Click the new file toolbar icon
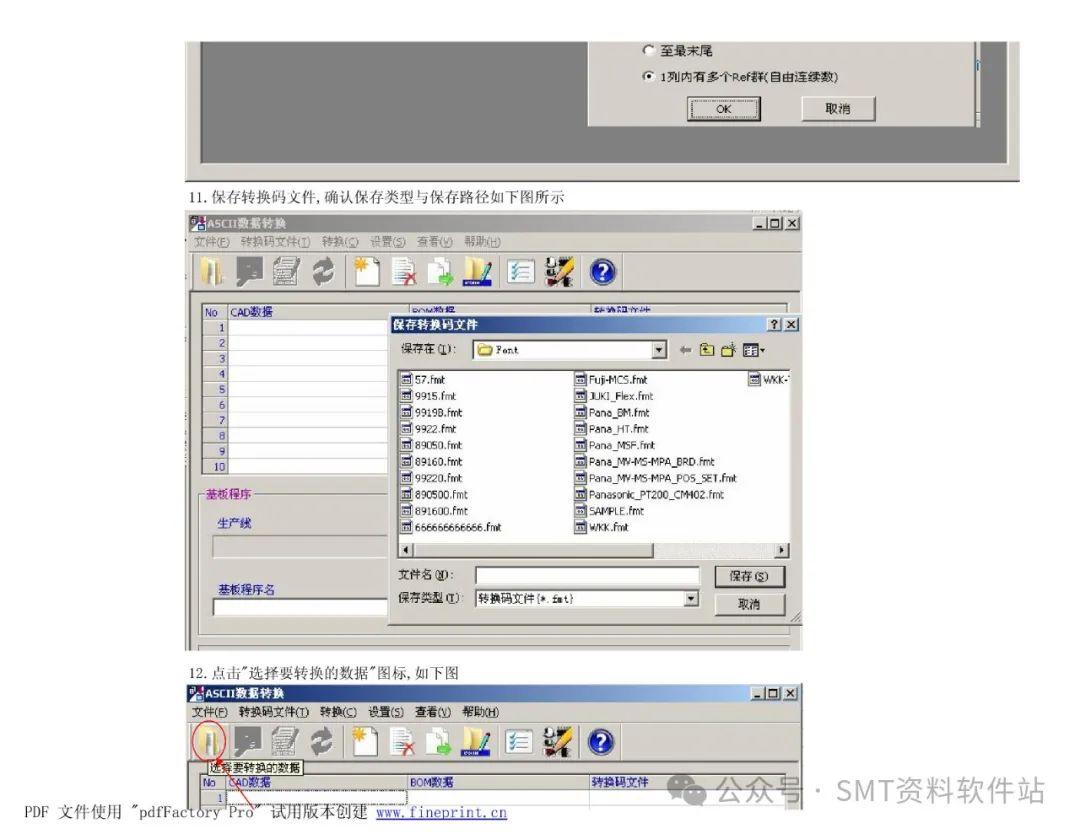 365,270
